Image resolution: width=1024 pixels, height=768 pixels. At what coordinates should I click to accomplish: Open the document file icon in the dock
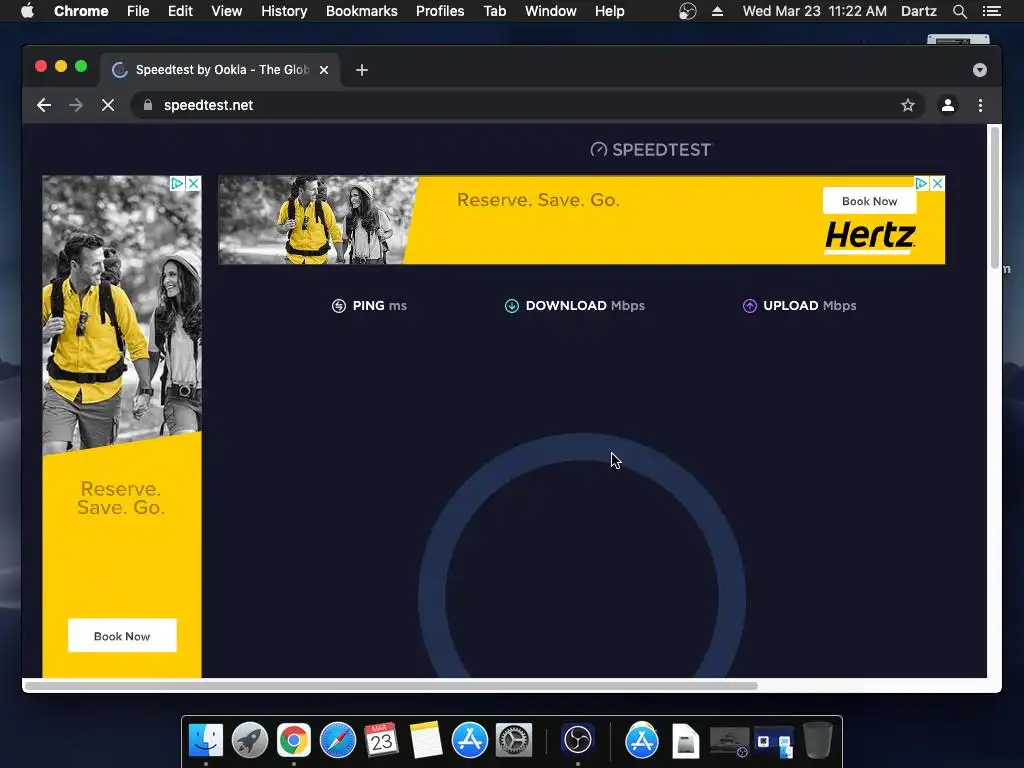685,741
